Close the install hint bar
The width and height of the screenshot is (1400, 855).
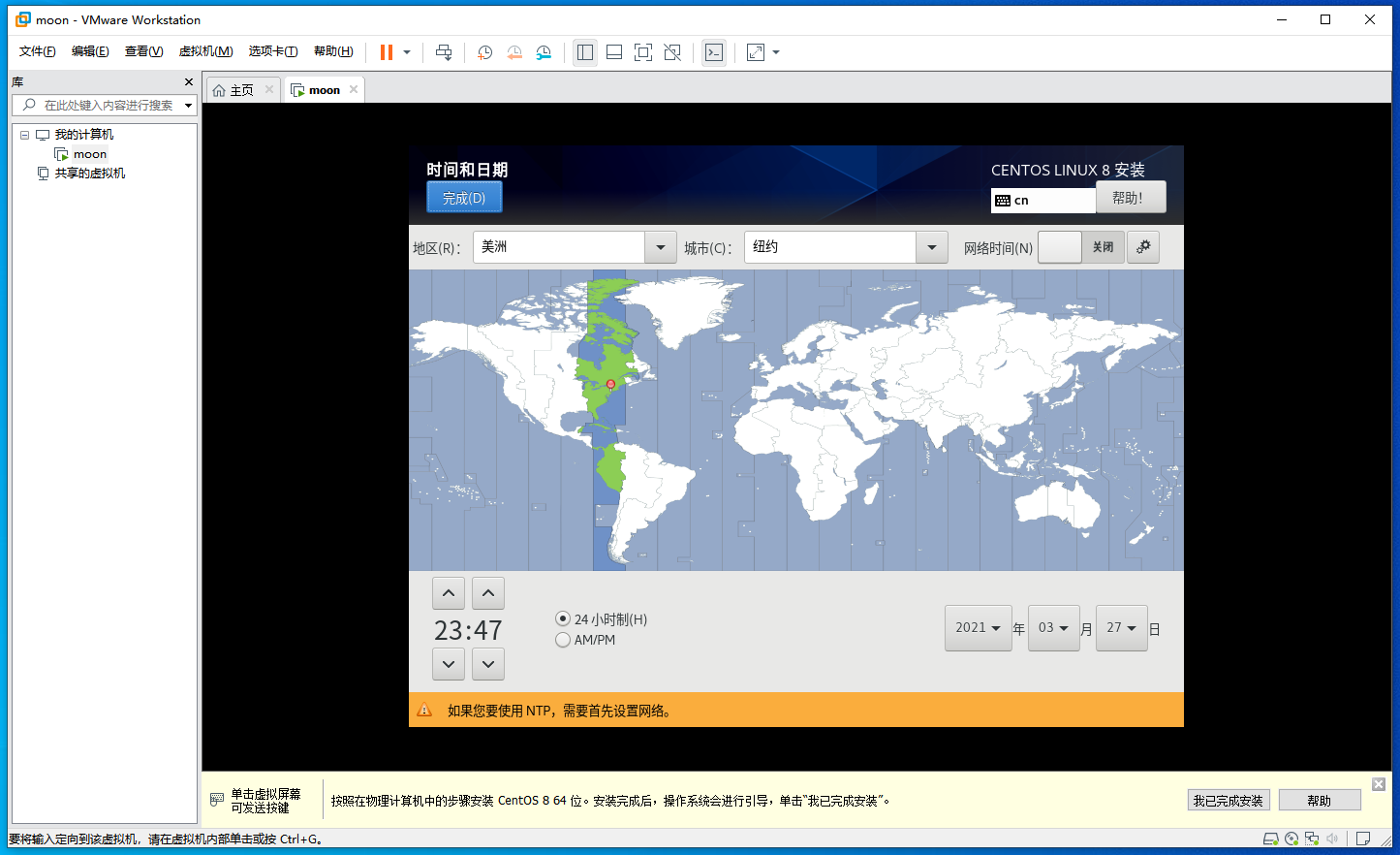coord(1379,784)
